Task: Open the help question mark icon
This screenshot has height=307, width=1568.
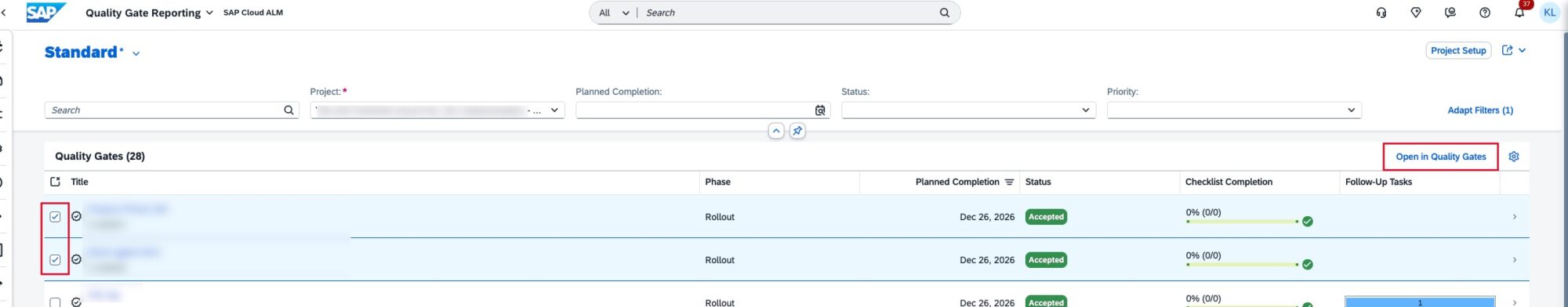Action: (x=1485, y=13)
